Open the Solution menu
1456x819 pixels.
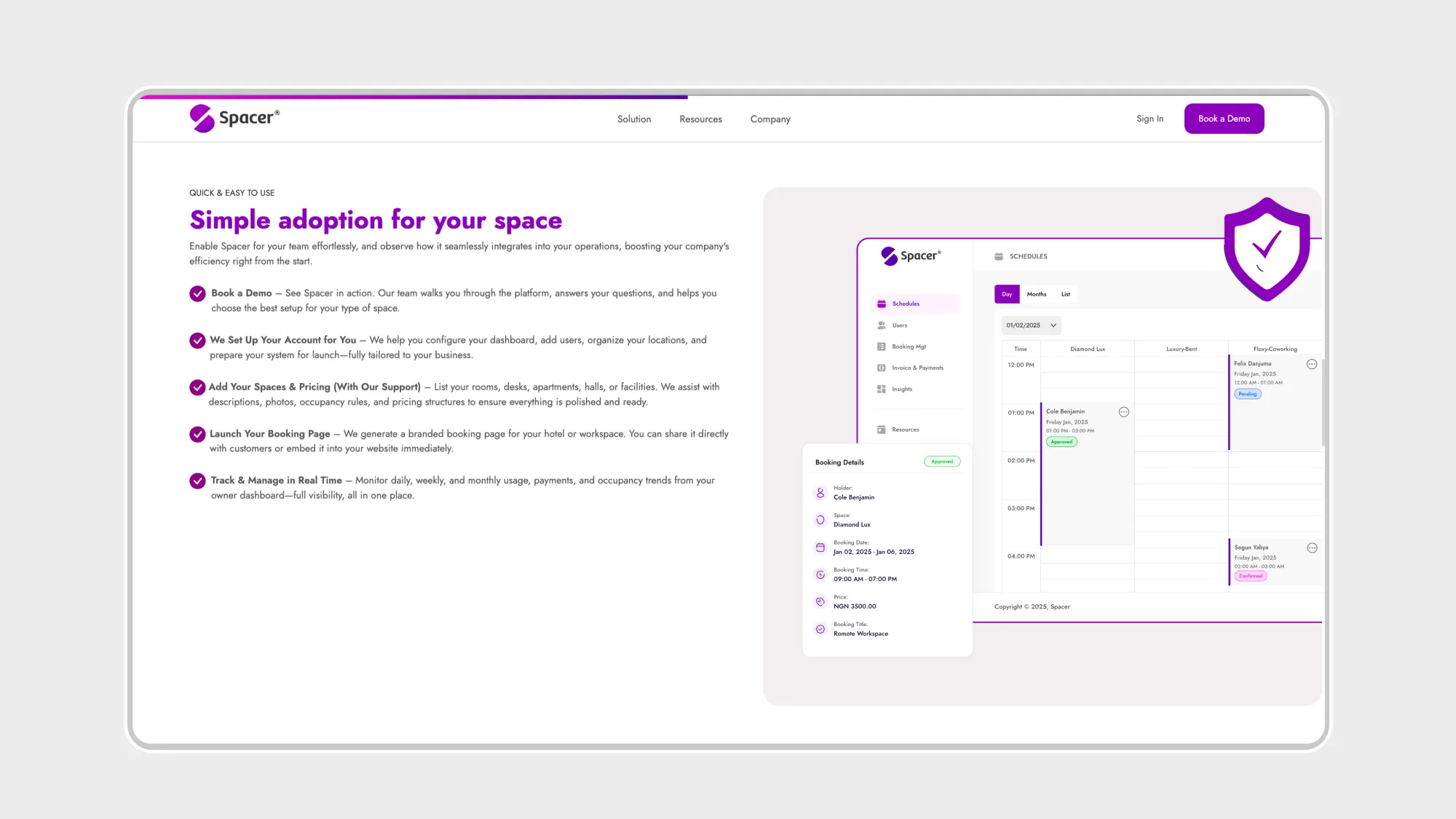(634, 119)
